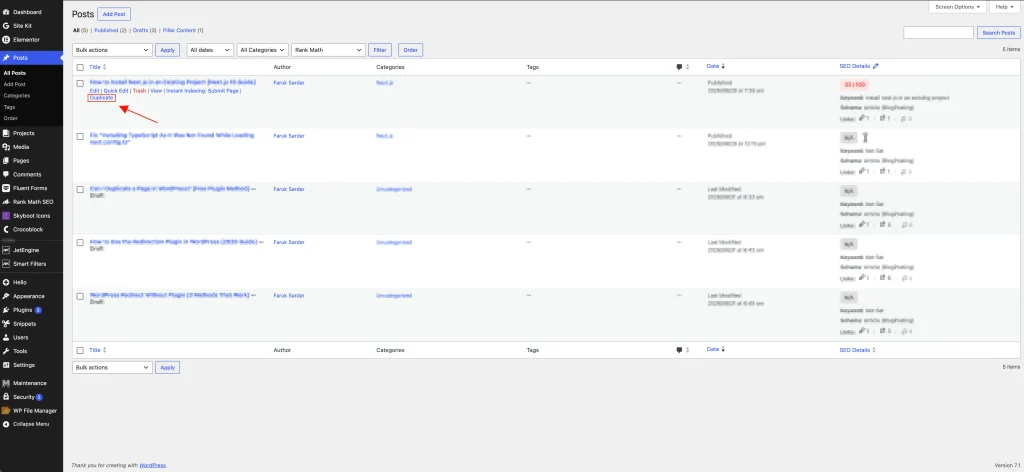Open the Settings sidebar icon
Screen dimensions: 1024x472
(6, 365)
